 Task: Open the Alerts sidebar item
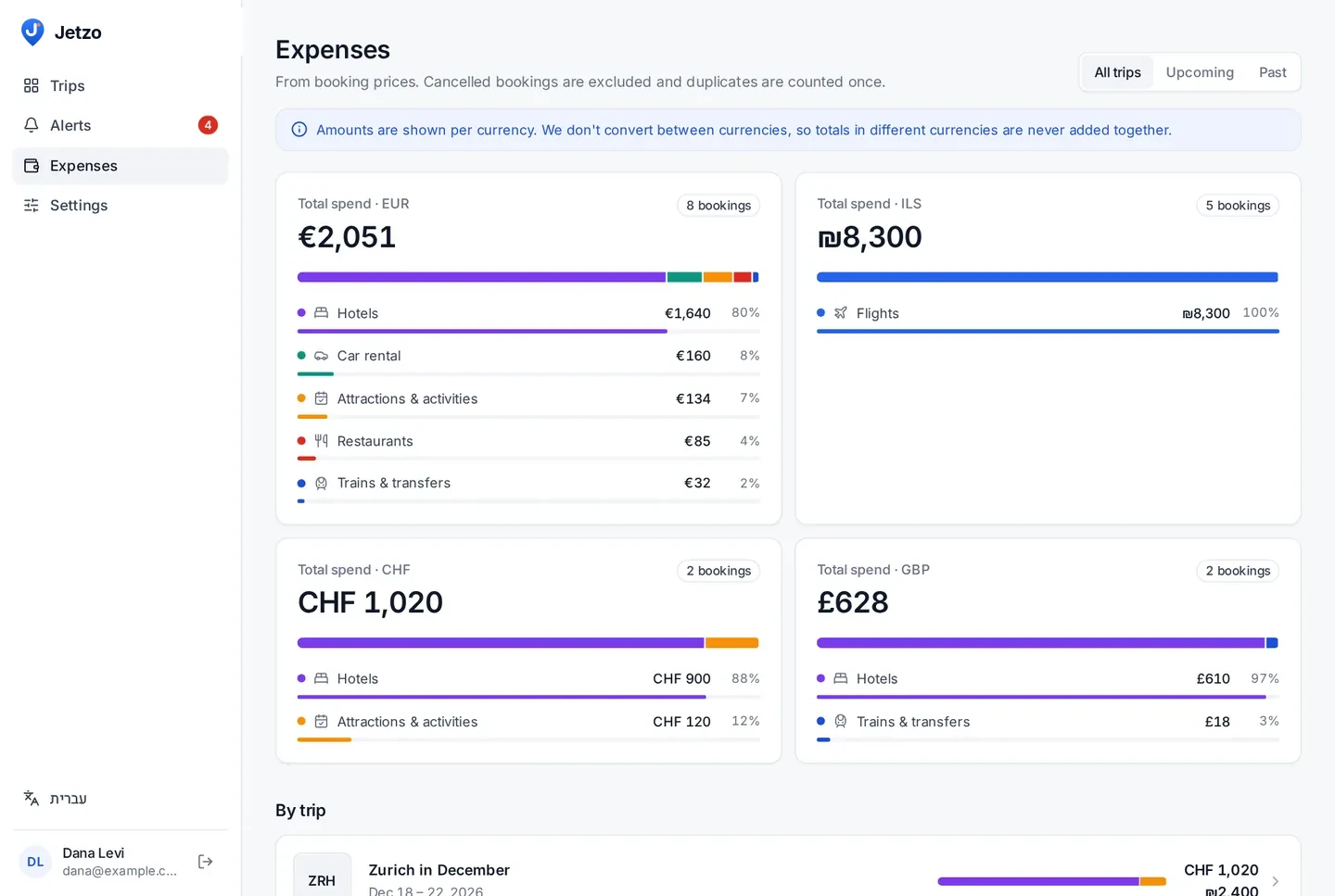[x=120, y=125]
